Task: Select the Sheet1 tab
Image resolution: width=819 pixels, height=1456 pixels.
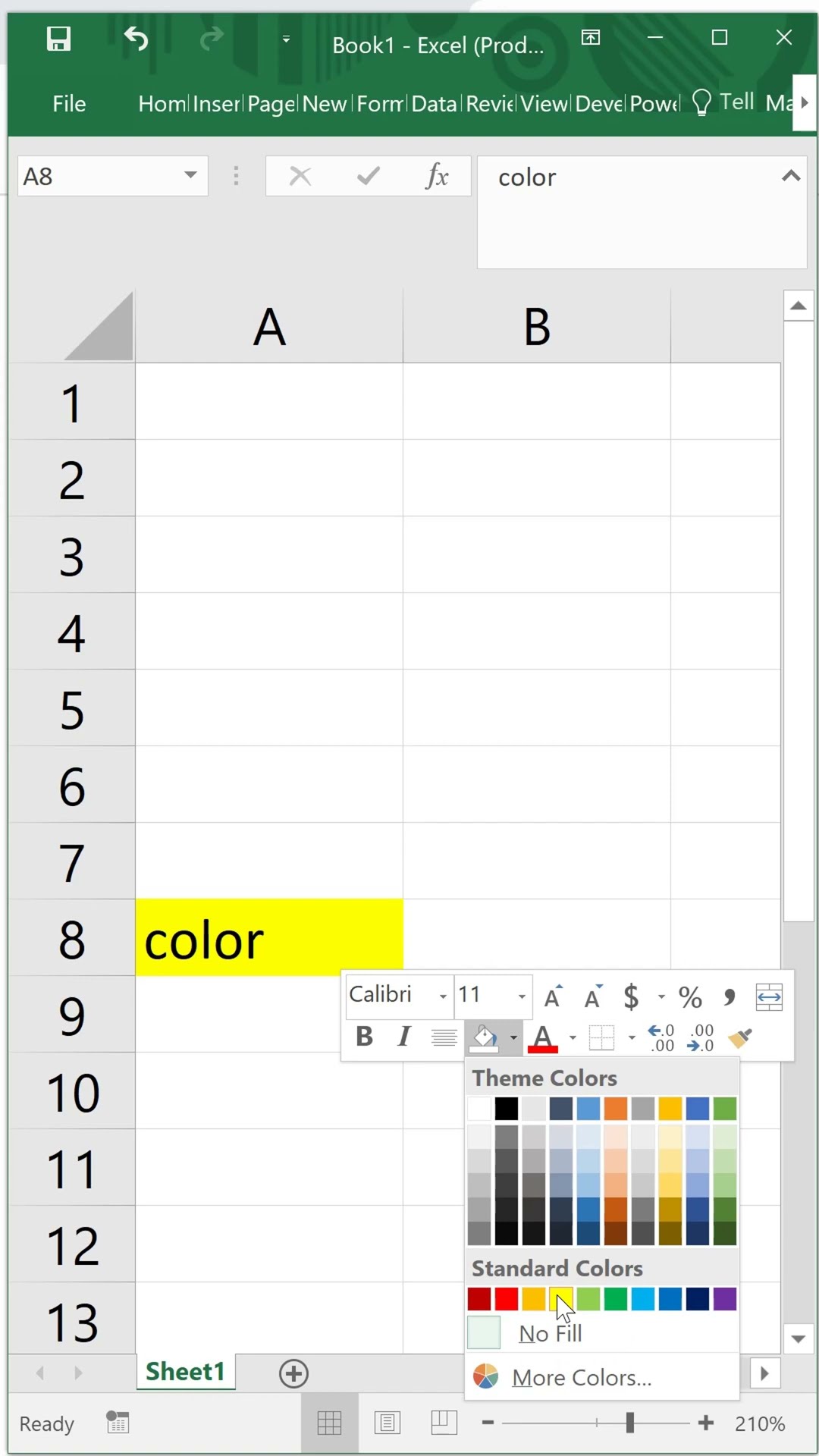Action: (186, 1372)
